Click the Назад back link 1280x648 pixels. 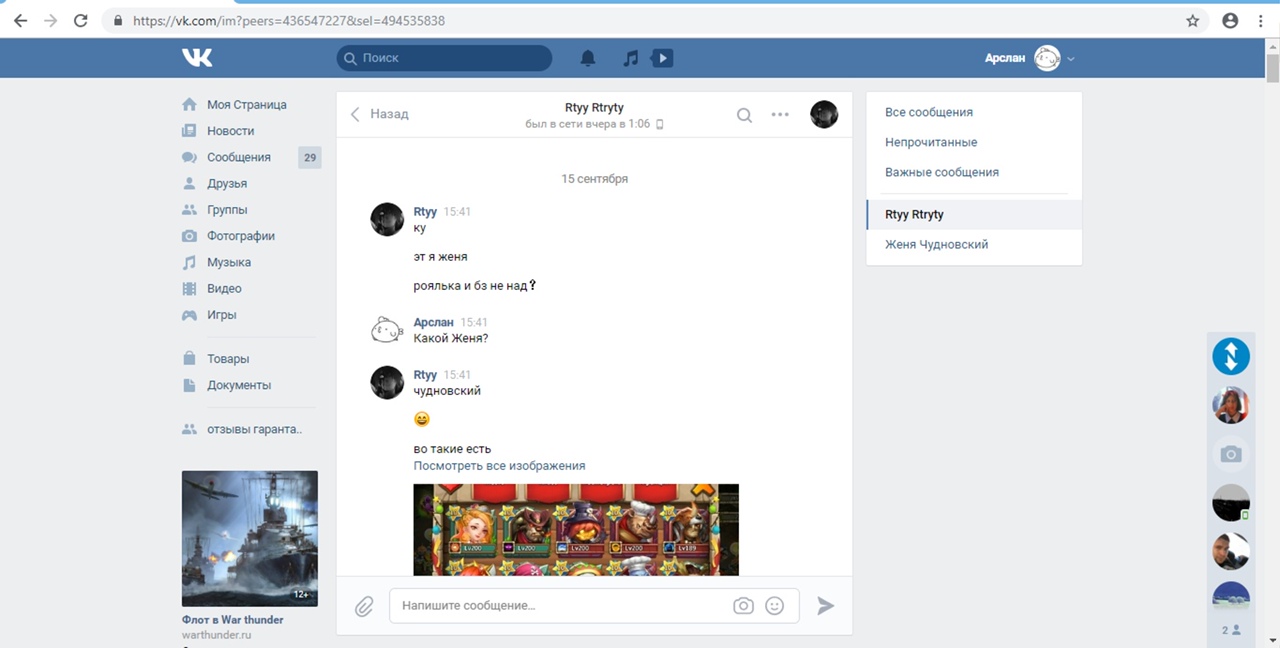coord(380,114)
